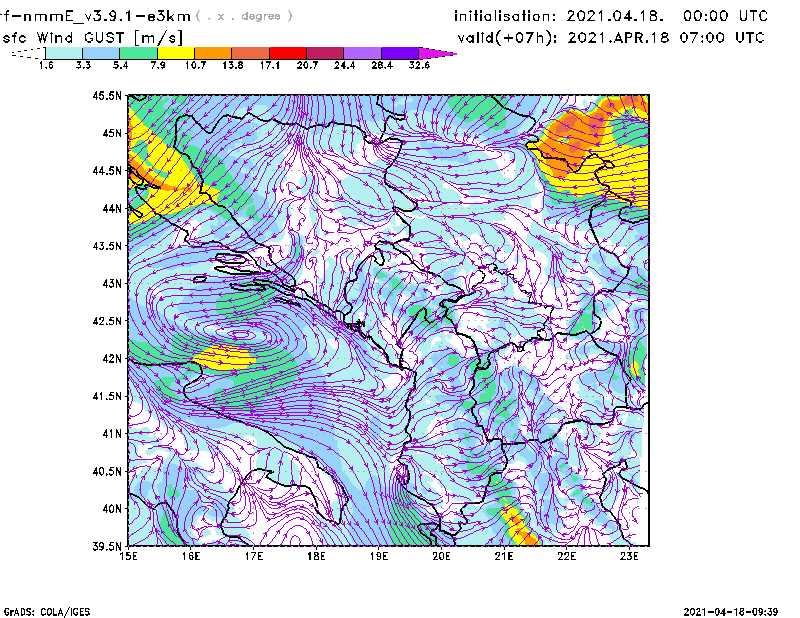Click the yellow gust patch south of the cyclone
The height and width of the screenshot is (618, 800).
224,357
